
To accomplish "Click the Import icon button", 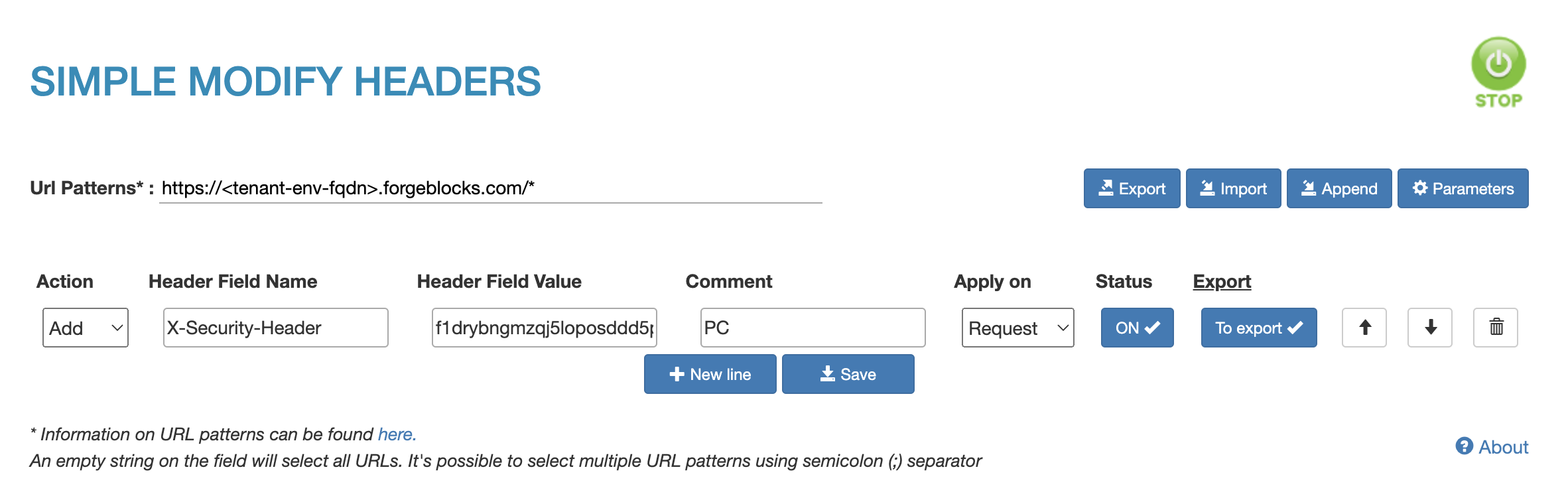I will [1232, 188].
